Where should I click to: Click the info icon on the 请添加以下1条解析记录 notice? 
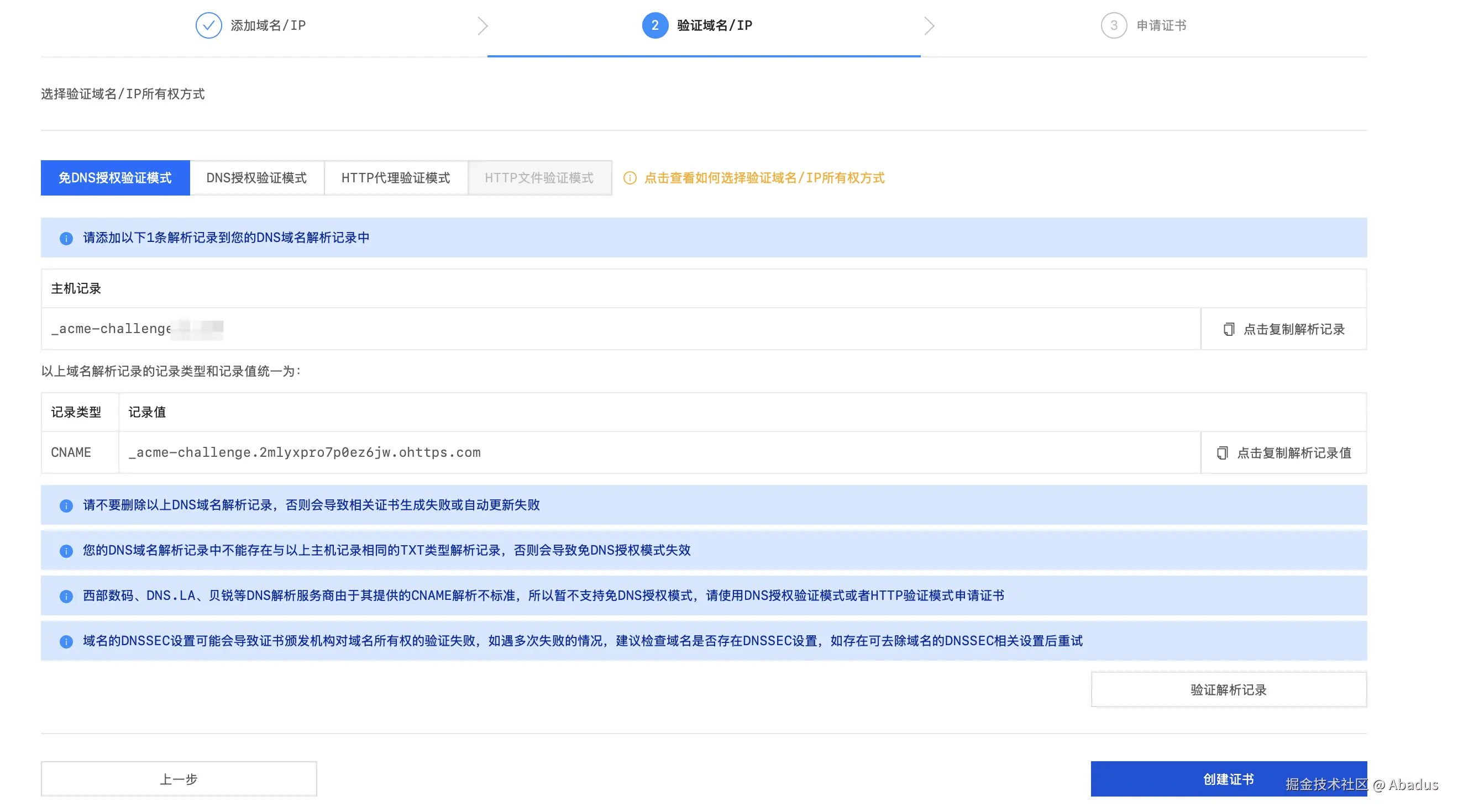click(x=66, y=238)
